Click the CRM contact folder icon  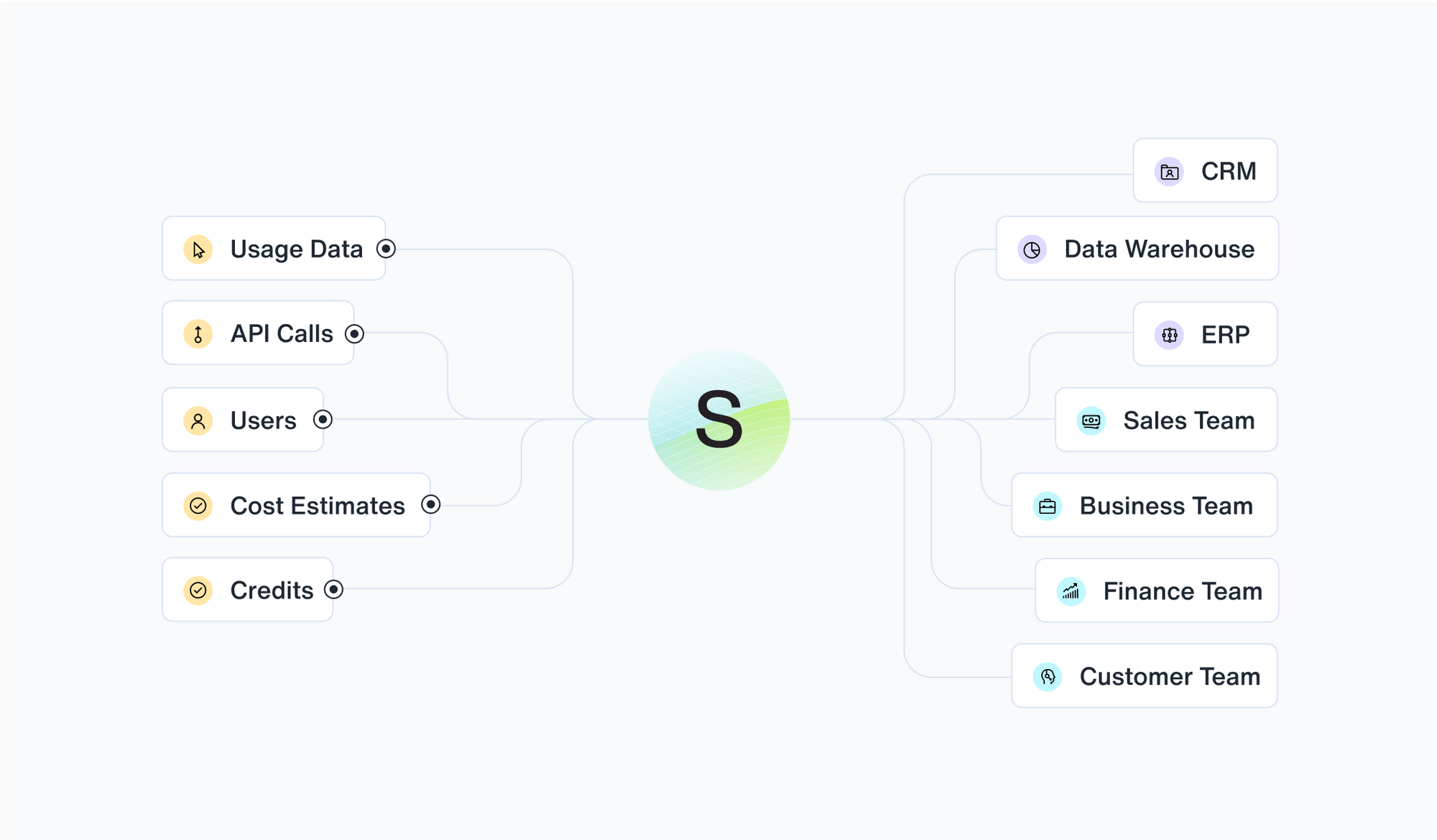[x=1169, y=172]
